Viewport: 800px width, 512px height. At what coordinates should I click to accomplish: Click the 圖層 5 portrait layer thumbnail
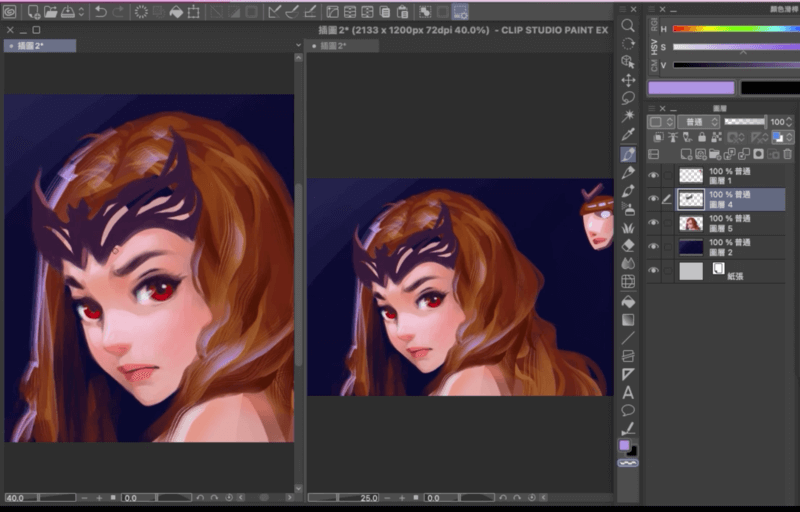click(691, 224)
